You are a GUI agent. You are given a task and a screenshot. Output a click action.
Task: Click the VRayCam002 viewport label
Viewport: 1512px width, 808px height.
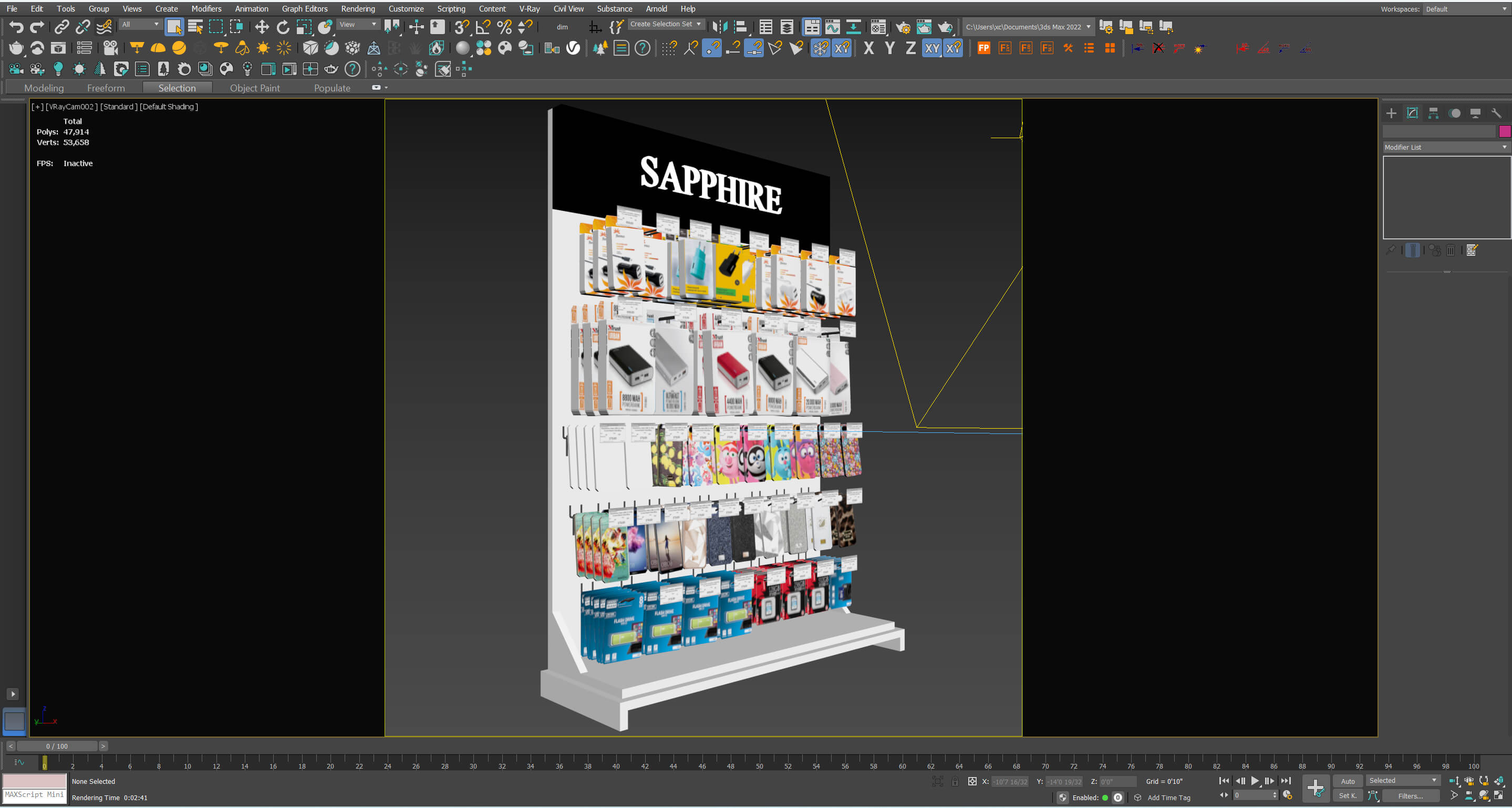click(x=71, y=106)
